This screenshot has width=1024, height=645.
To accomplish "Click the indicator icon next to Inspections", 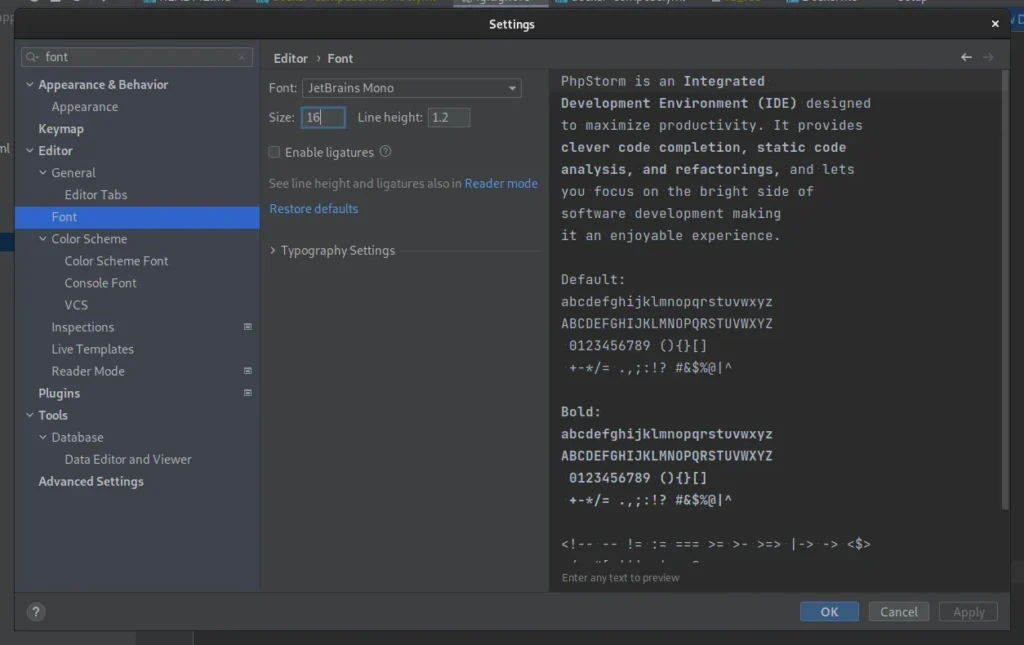I will pos(246,327).
